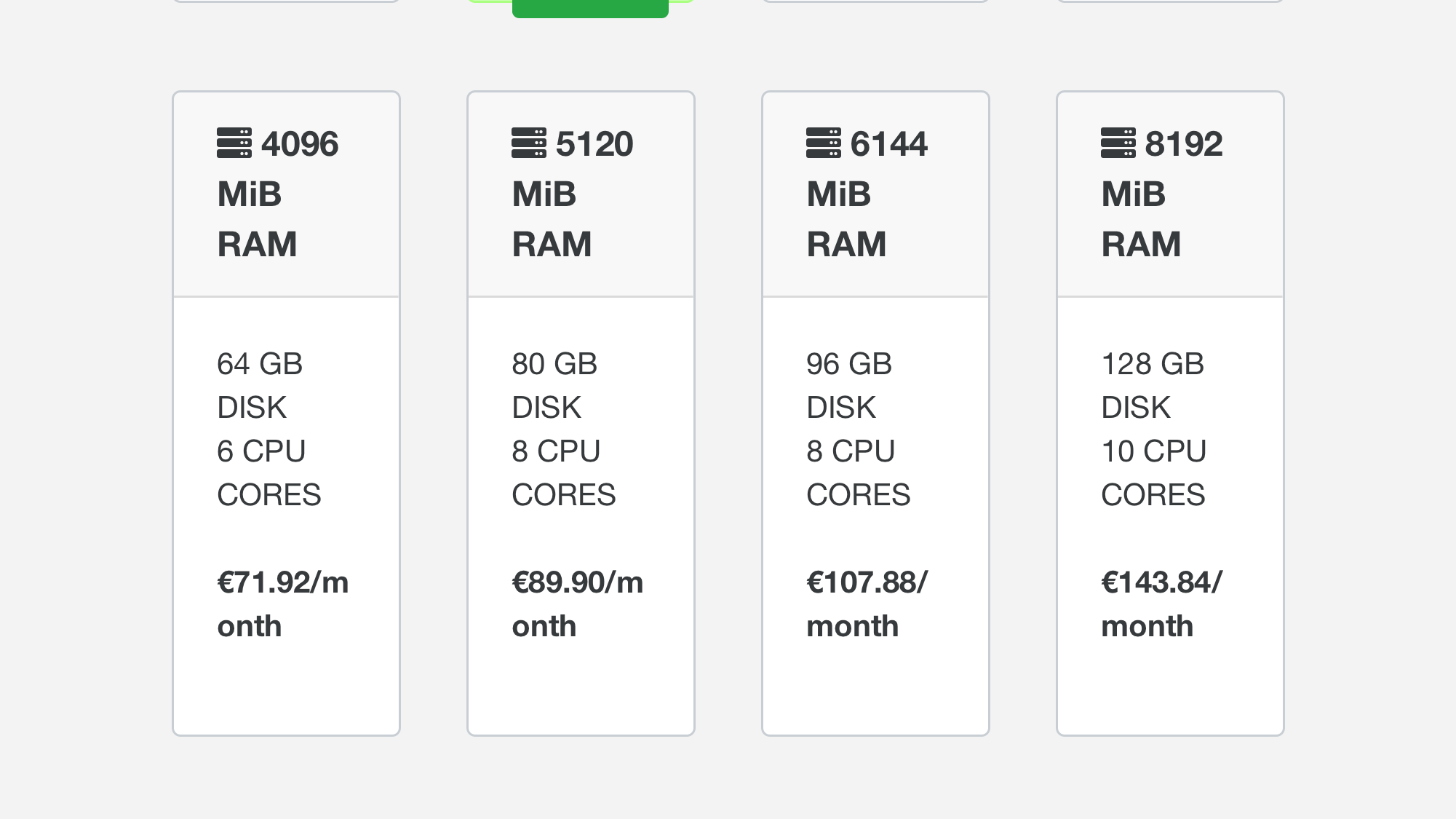Screen dimensions: 1456x819
Task: Click the €143.84/month price
Action: pos(1161,604)
